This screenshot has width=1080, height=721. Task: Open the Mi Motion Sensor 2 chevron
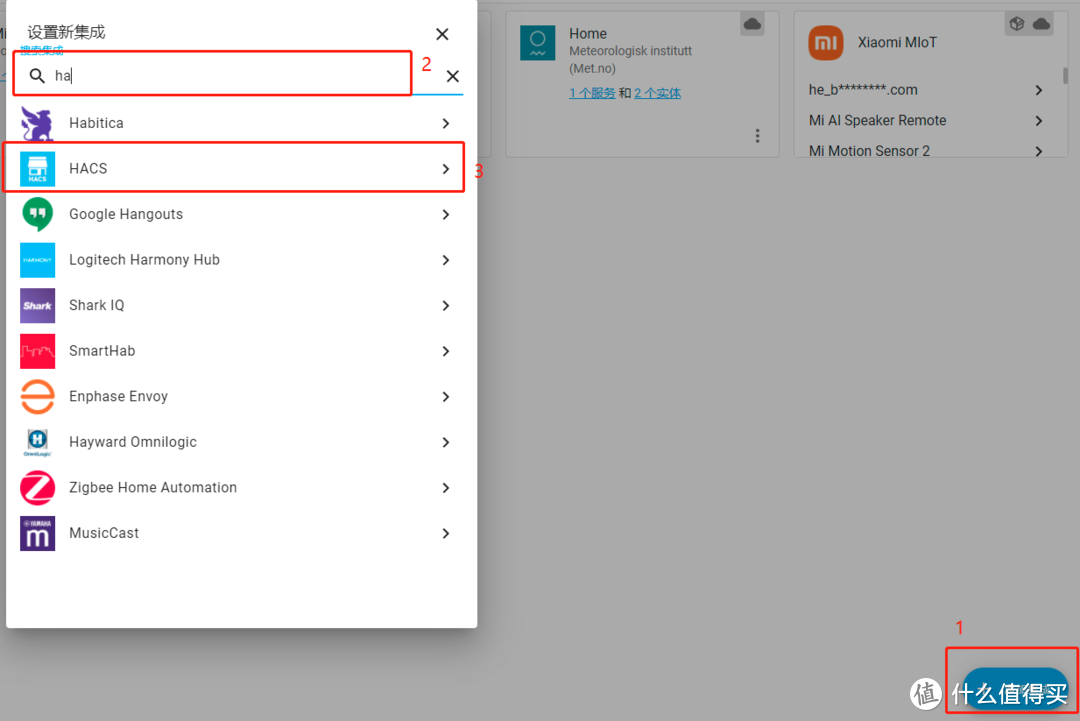[1039, 151]
